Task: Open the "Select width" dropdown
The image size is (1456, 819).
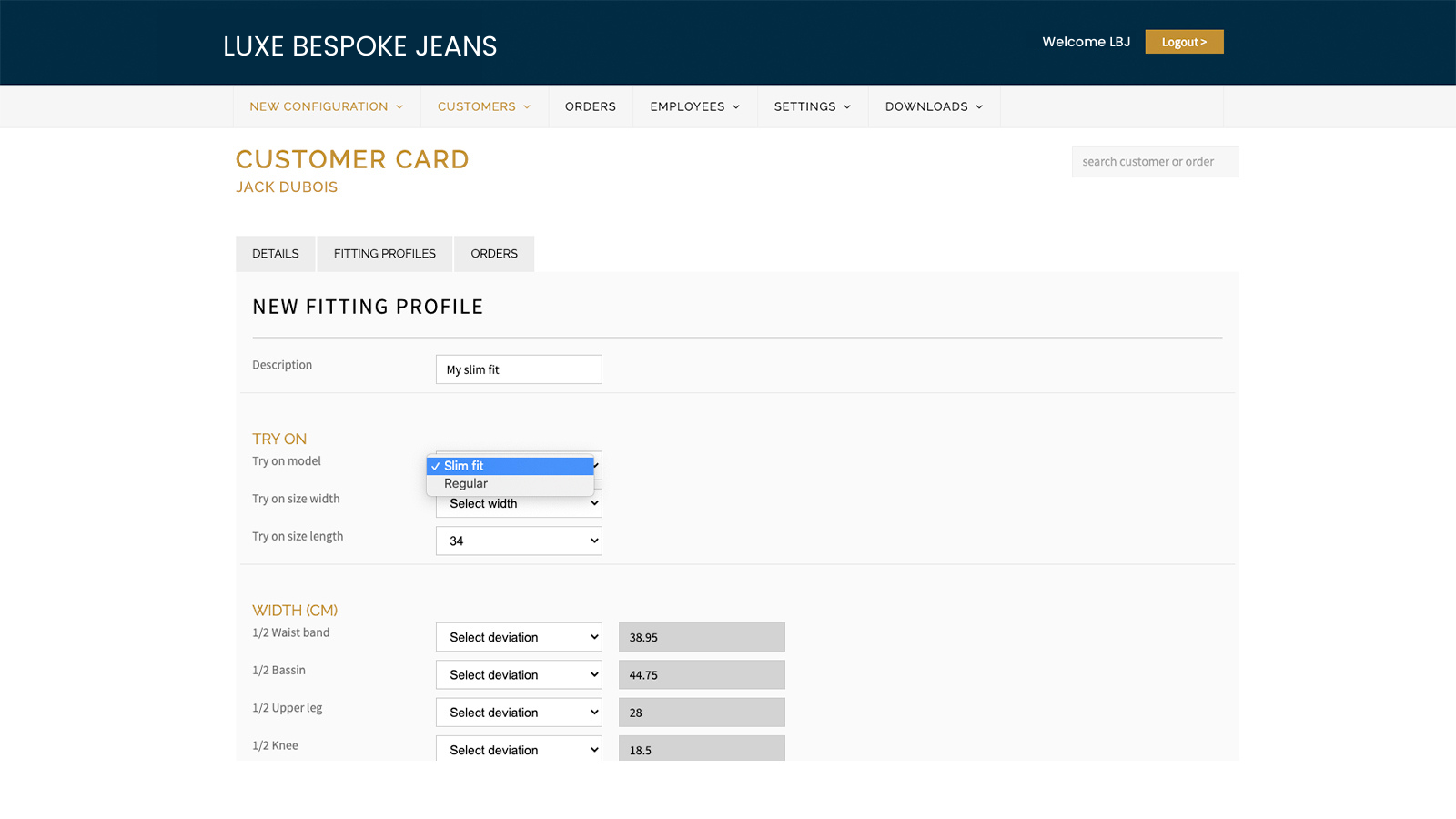Action: [x=518, y=503]
